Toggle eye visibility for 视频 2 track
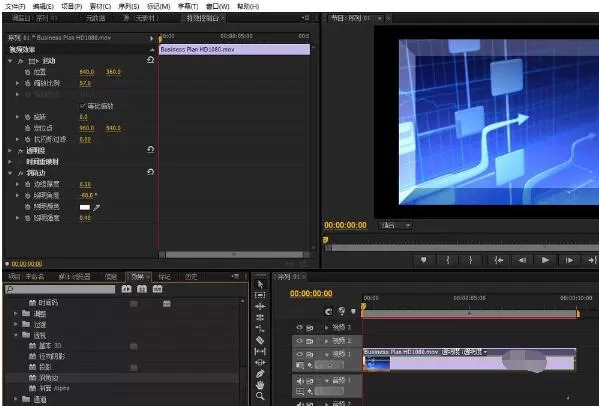This screenshot has width=599, height=406. click(x=300, y=341)
